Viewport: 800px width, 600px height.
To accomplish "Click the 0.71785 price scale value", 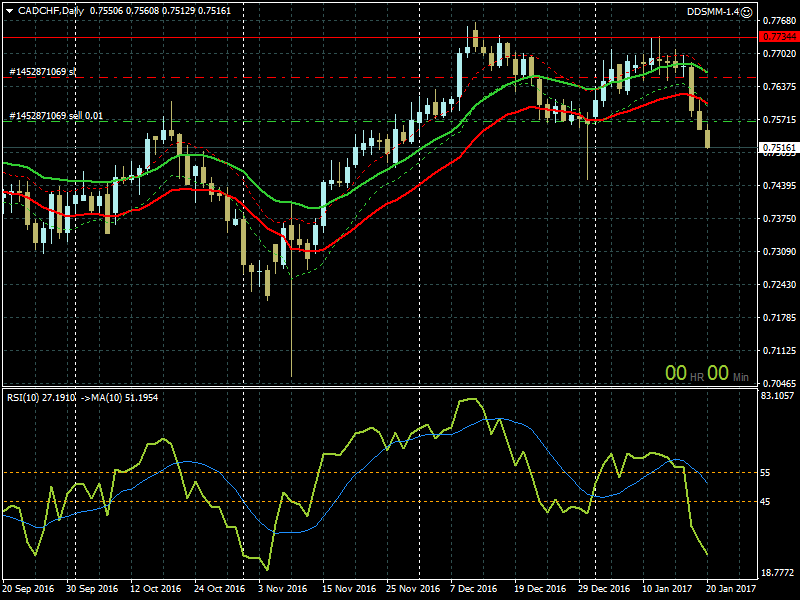I will click(779, 318).
